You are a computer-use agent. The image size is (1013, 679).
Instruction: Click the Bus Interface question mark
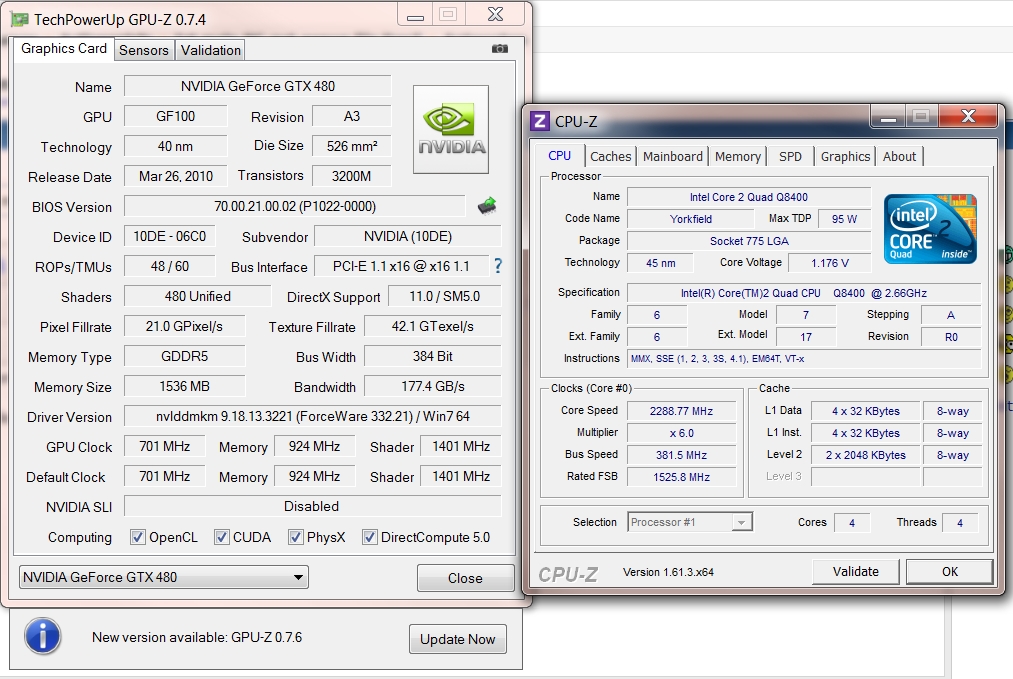click(x=497, y=266)
